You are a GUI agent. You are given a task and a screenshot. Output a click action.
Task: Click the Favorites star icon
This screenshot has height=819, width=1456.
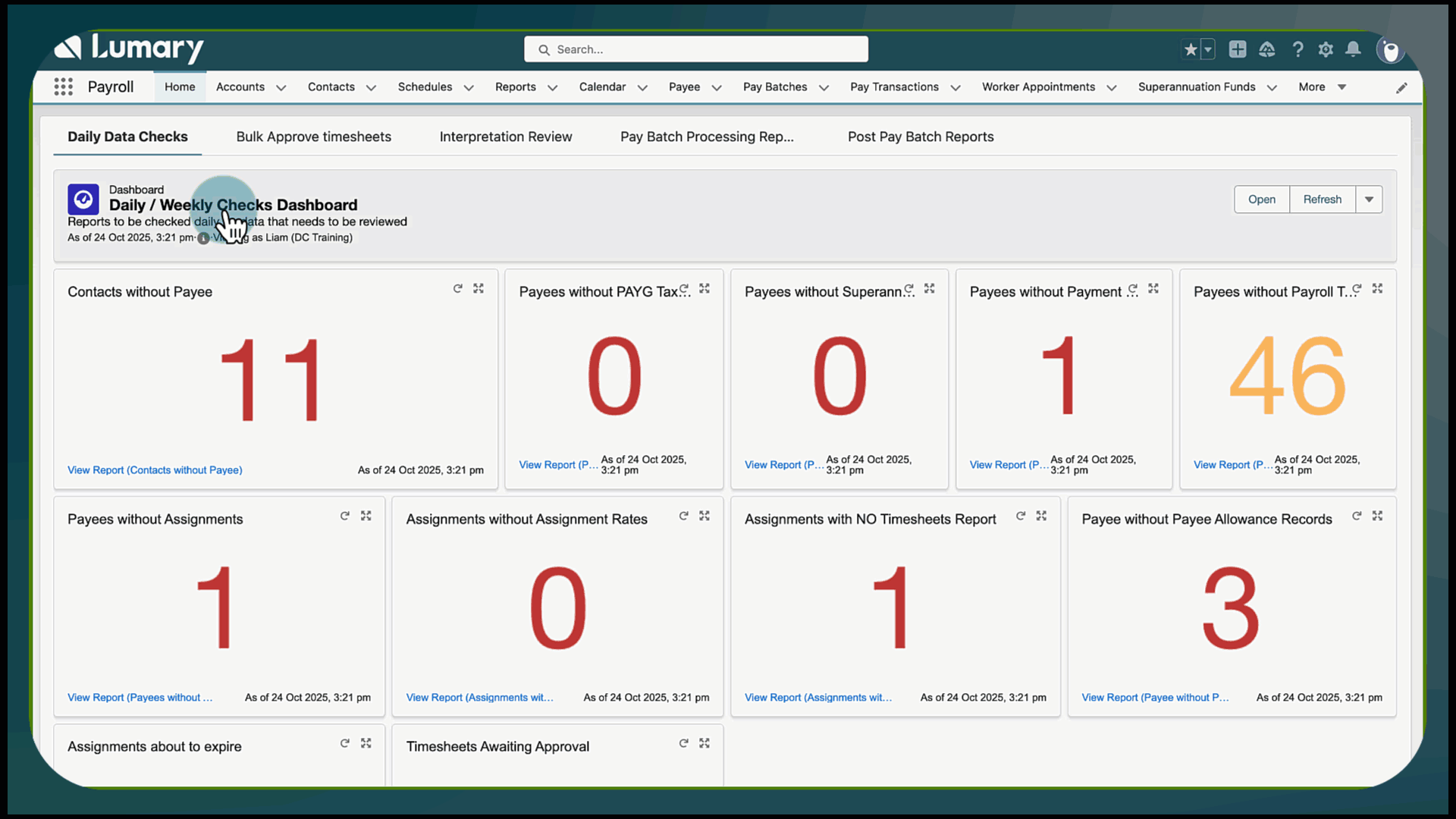pyautogui.click(x=1191, y=50)
